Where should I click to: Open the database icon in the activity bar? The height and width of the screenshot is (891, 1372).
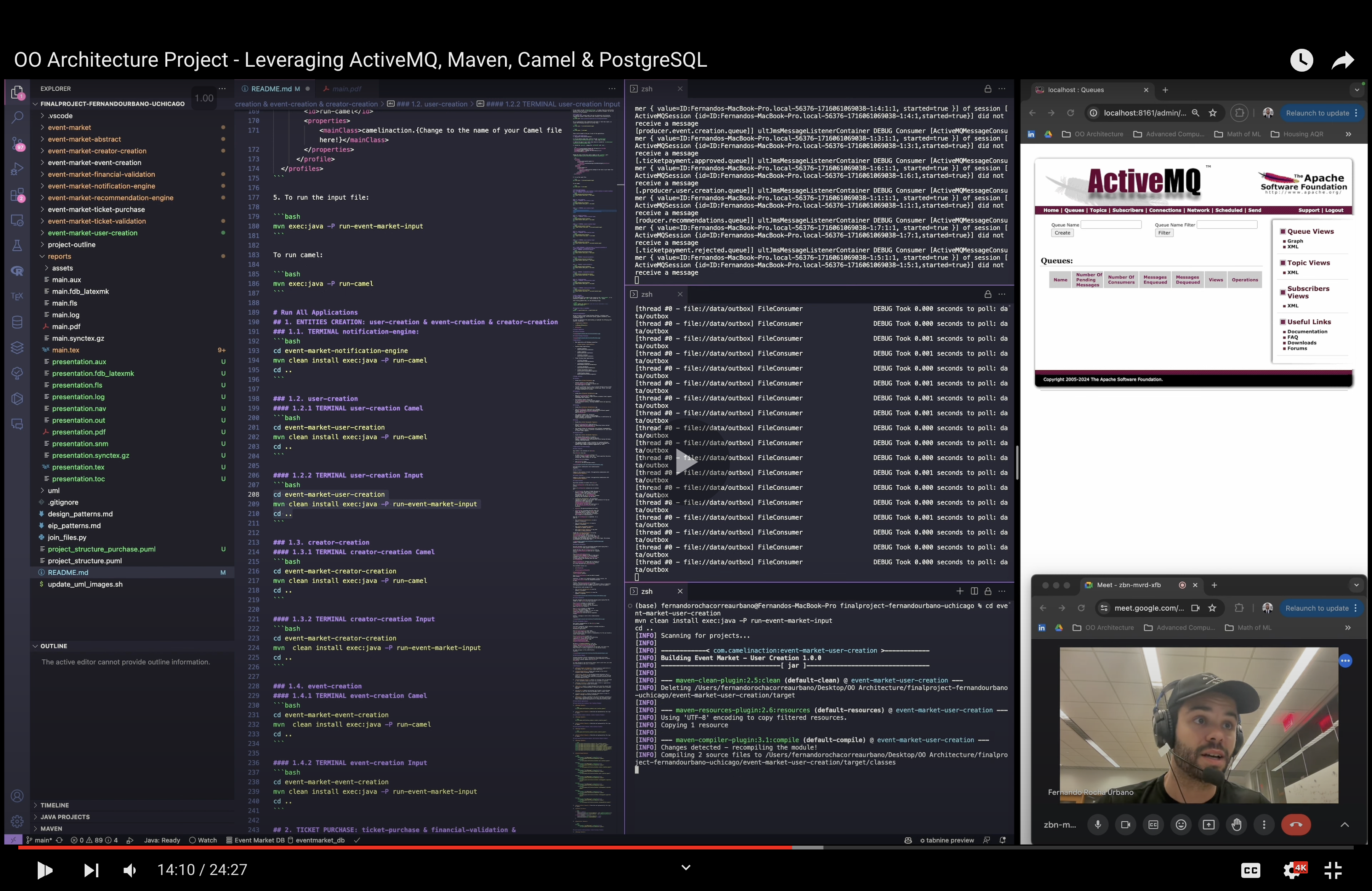click(x=17, y=322)
